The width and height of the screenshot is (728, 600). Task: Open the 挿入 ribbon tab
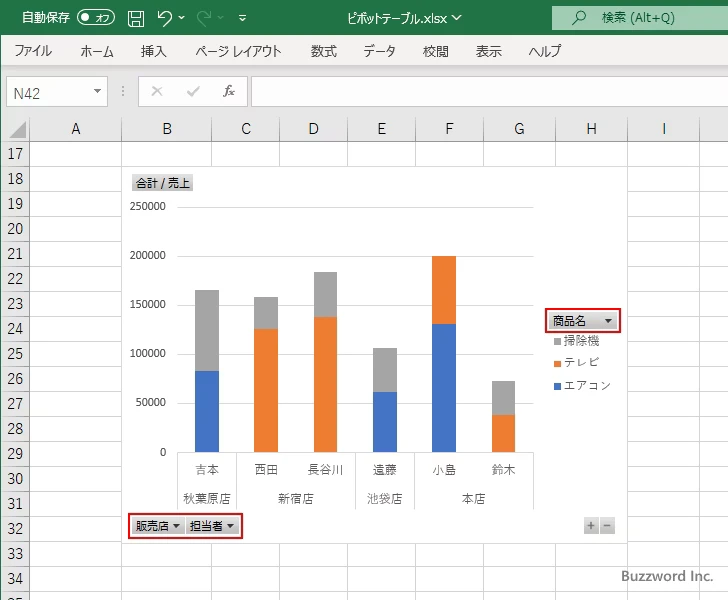point(153,51)
